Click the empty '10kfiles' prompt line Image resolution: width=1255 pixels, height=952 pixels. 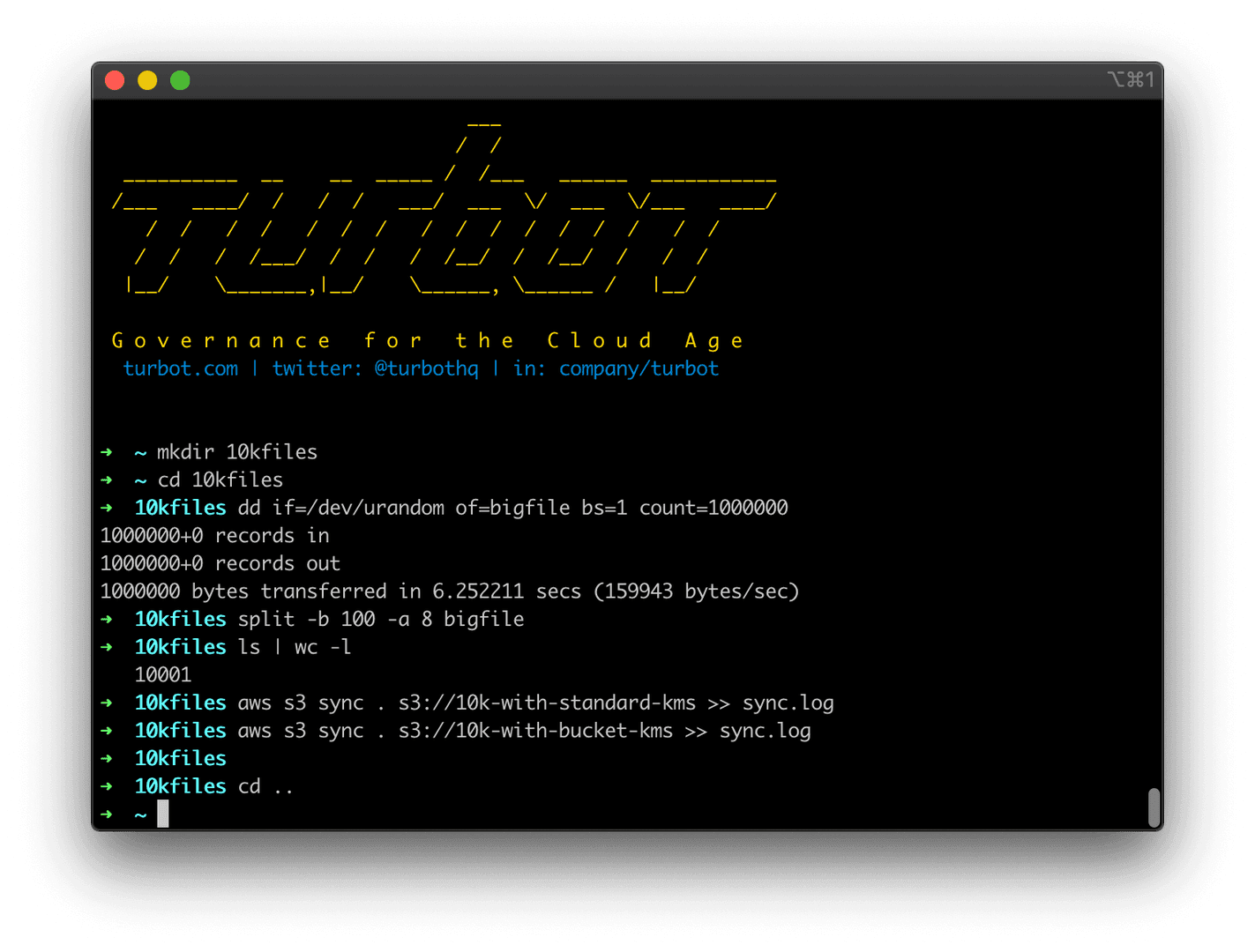[x=181, y=759]
